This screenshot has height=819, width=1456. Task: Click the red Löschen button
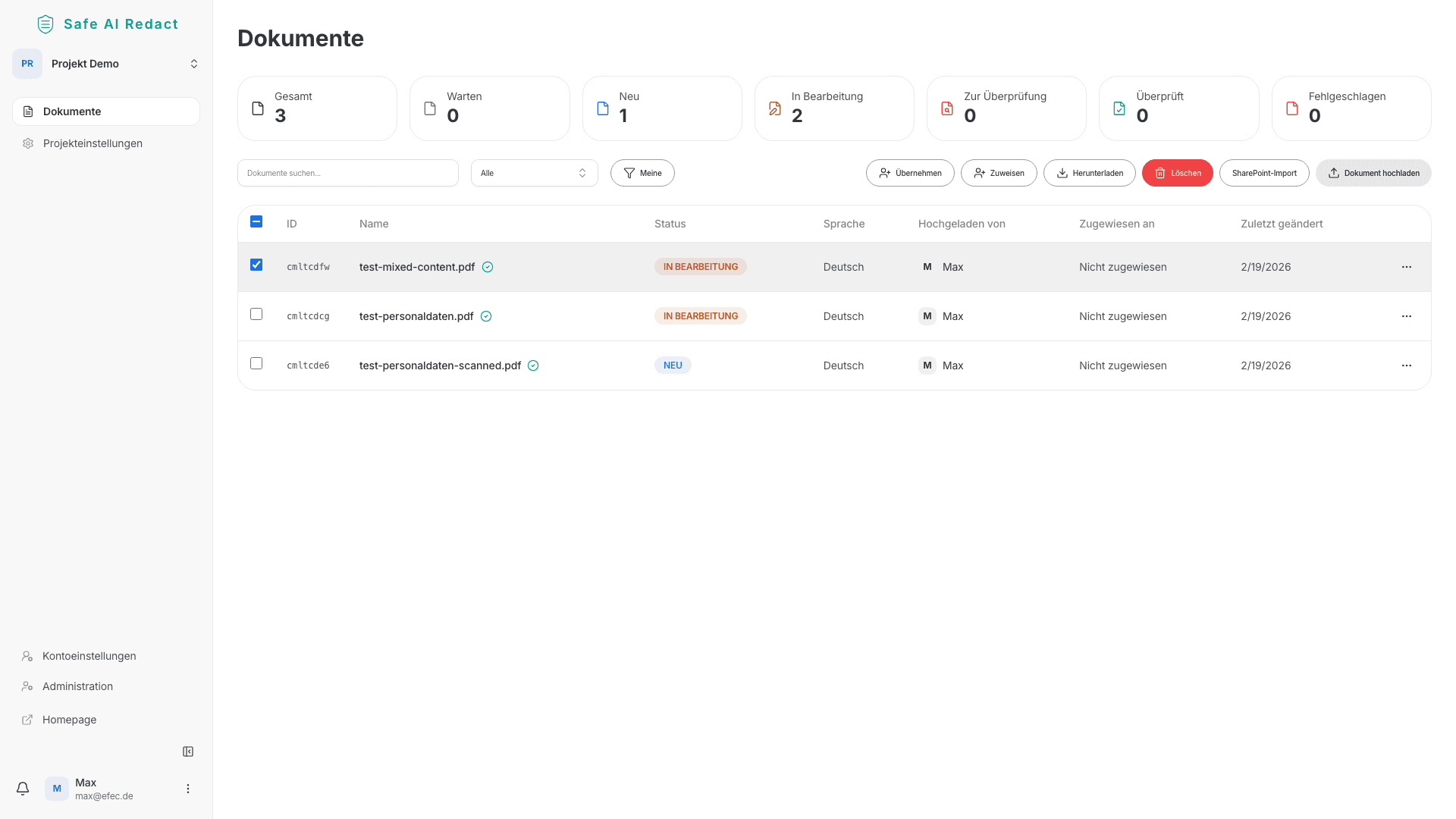click(x=1177, y=173)
